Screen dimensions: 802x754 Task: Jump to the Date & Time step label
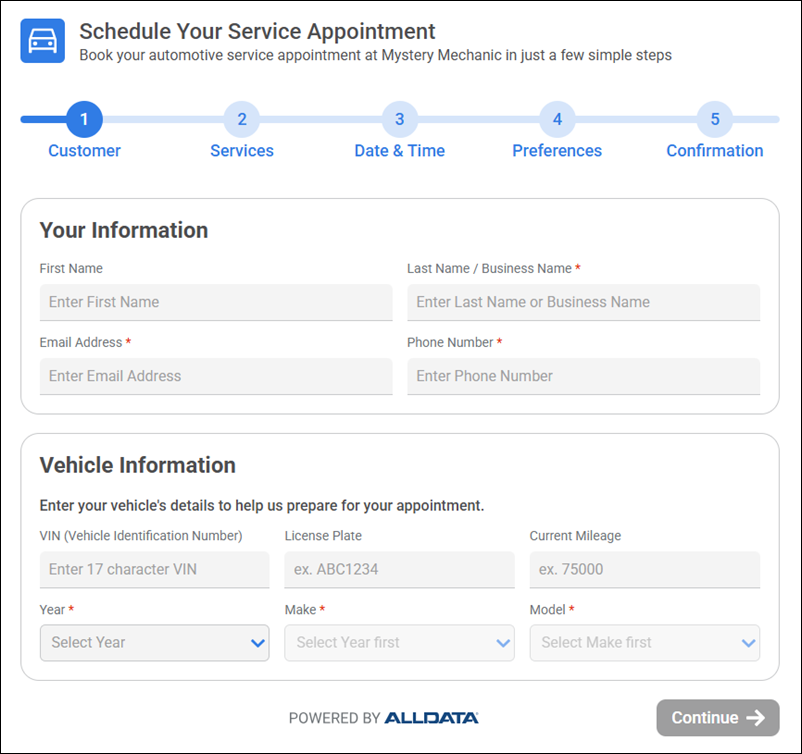tap(399, 151)
